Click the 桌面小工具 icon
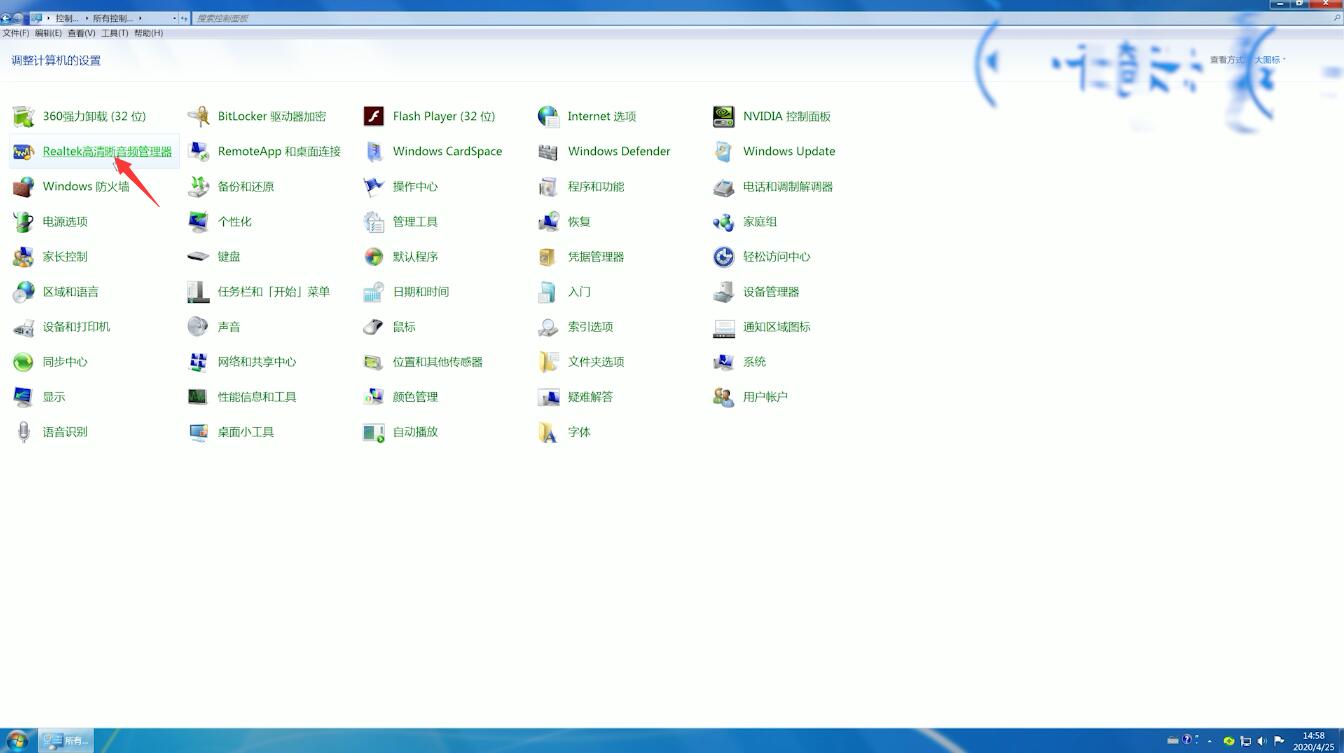 pyautogui.click(x=199, y=432)
